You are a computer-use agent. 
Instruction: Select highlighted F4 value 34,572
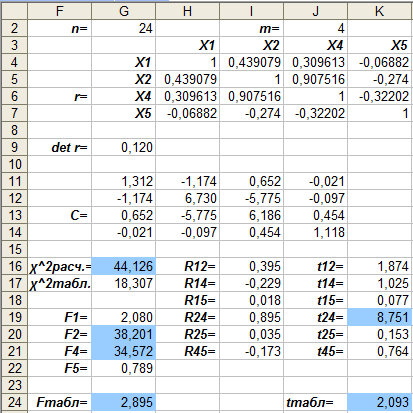click(x=123, y=351)
